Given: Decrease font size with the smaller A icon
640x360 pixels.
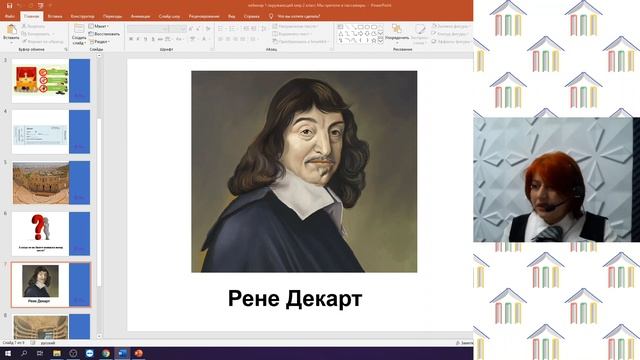Looking at the screenshot, I should coord(198,29).
